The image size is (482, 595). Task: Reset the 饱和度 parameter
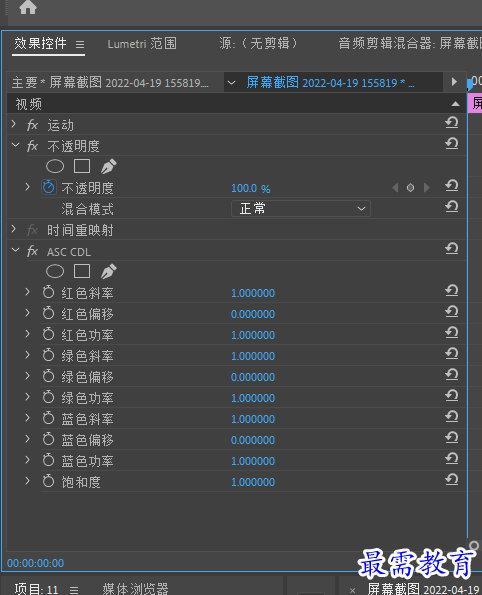pos(452,480)
